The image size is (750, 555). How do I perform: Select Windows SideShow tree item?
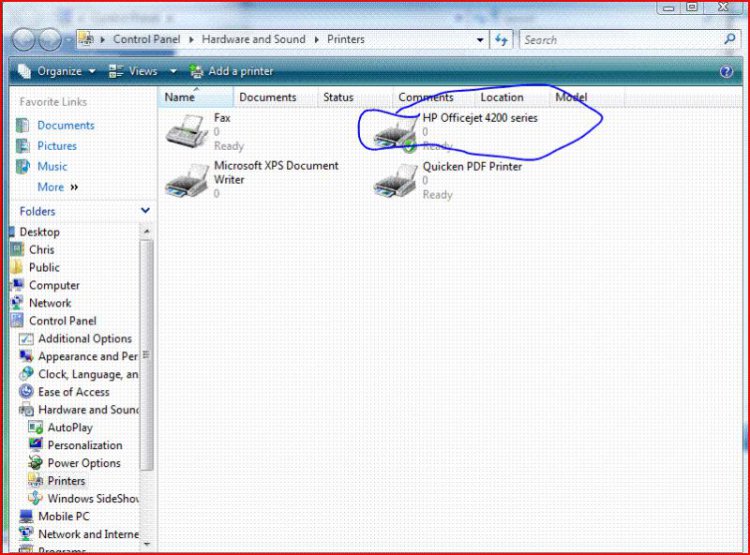click(93, 499)
